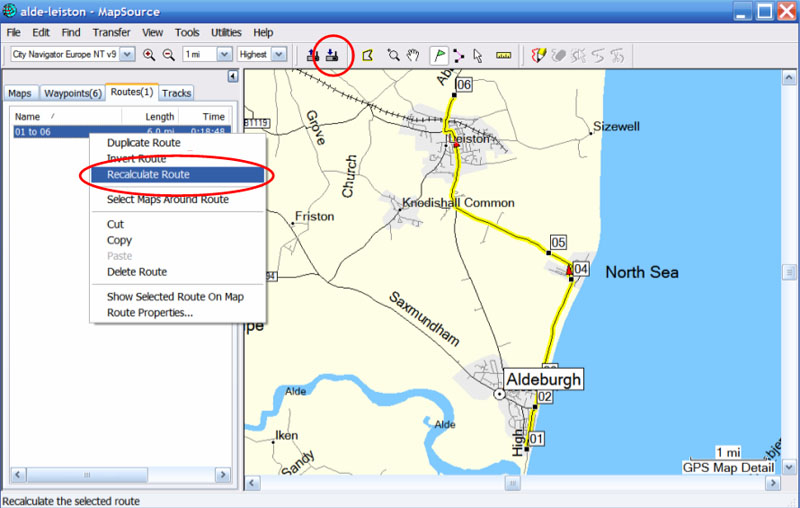Click the greyed Track Divide tool
Viewport: 800px width, 508px height.
click(579, 55)
